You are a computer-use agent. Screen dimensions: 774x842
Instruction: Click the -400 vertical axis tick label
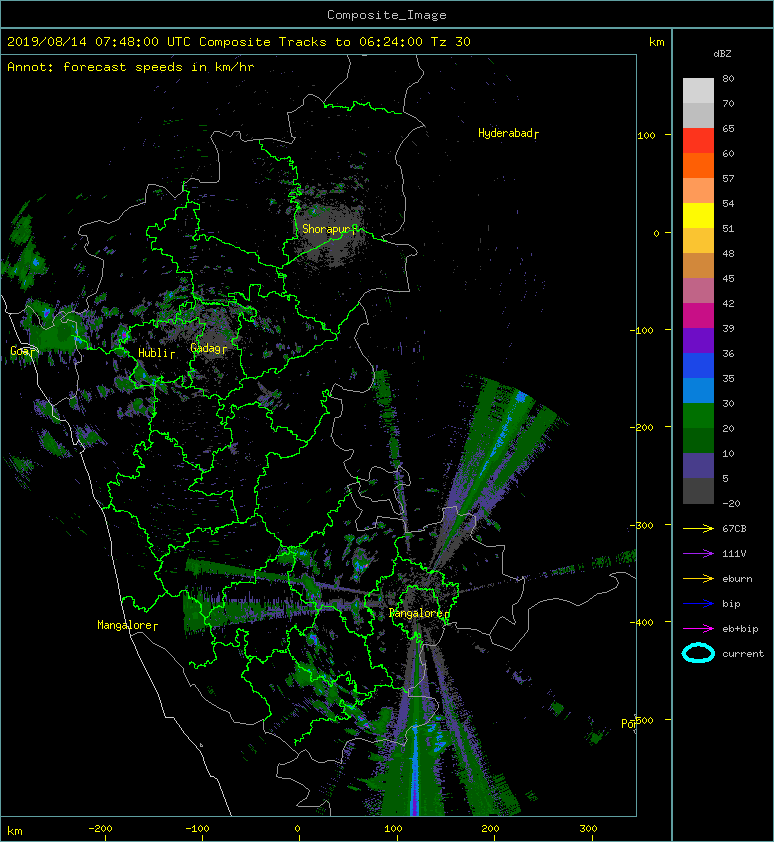(642, 623)
